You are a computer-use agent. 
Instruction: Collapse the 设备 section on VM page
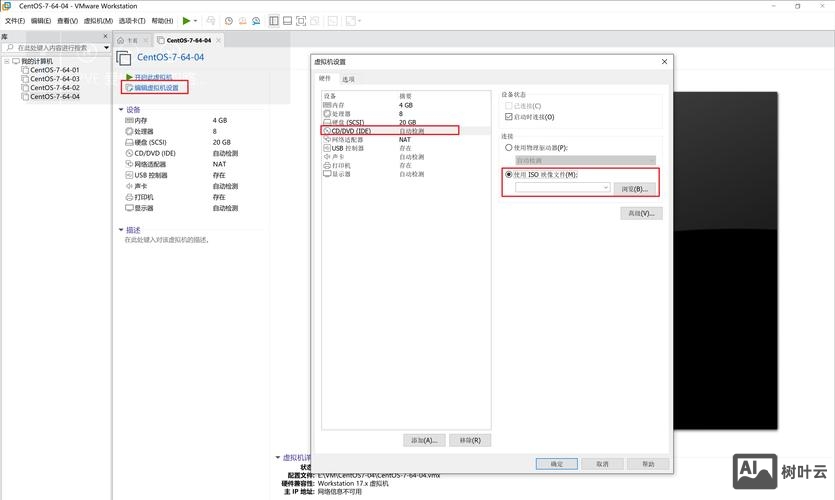pyautogui.click(x=121, y=110)
